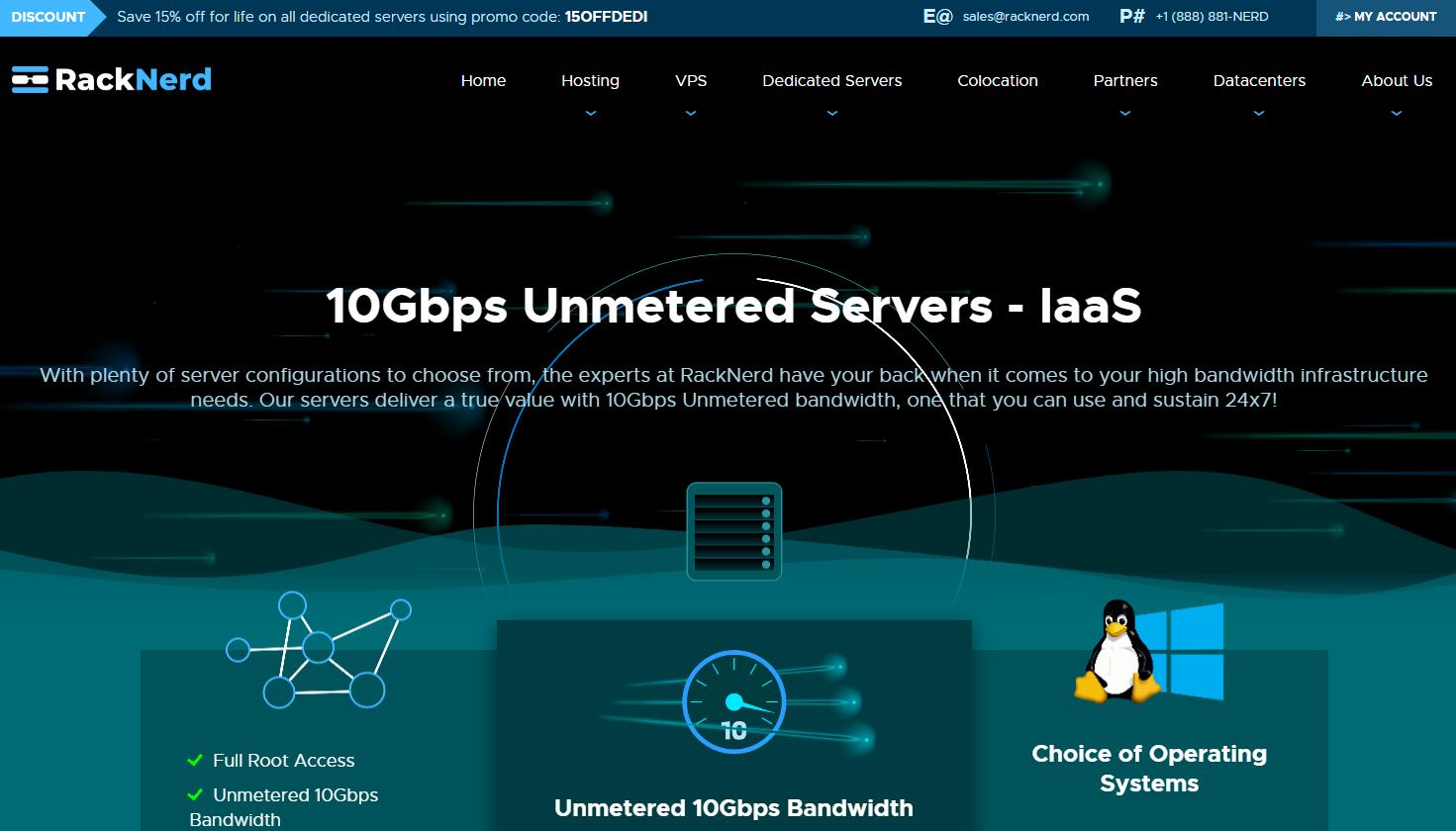1456x831 pixels.
Task: Open the VPS menu
Action: click(x=691, y=80)
